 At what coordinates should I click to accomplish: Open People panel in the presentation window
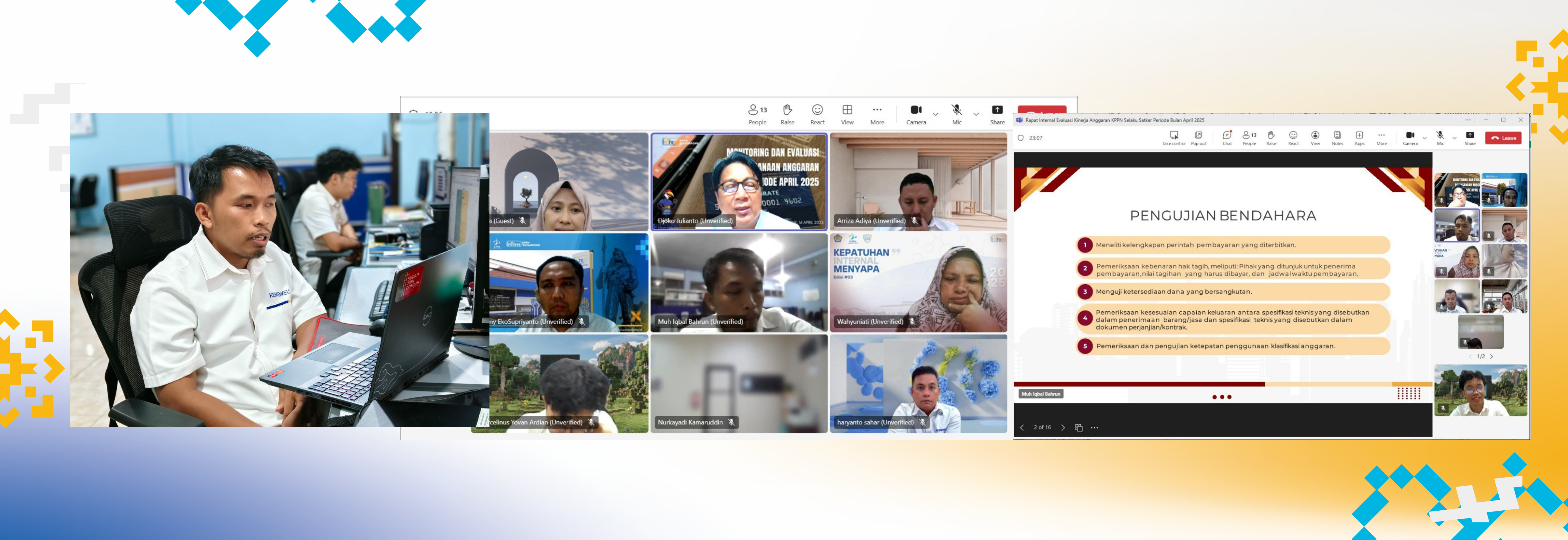(1249, 138)
